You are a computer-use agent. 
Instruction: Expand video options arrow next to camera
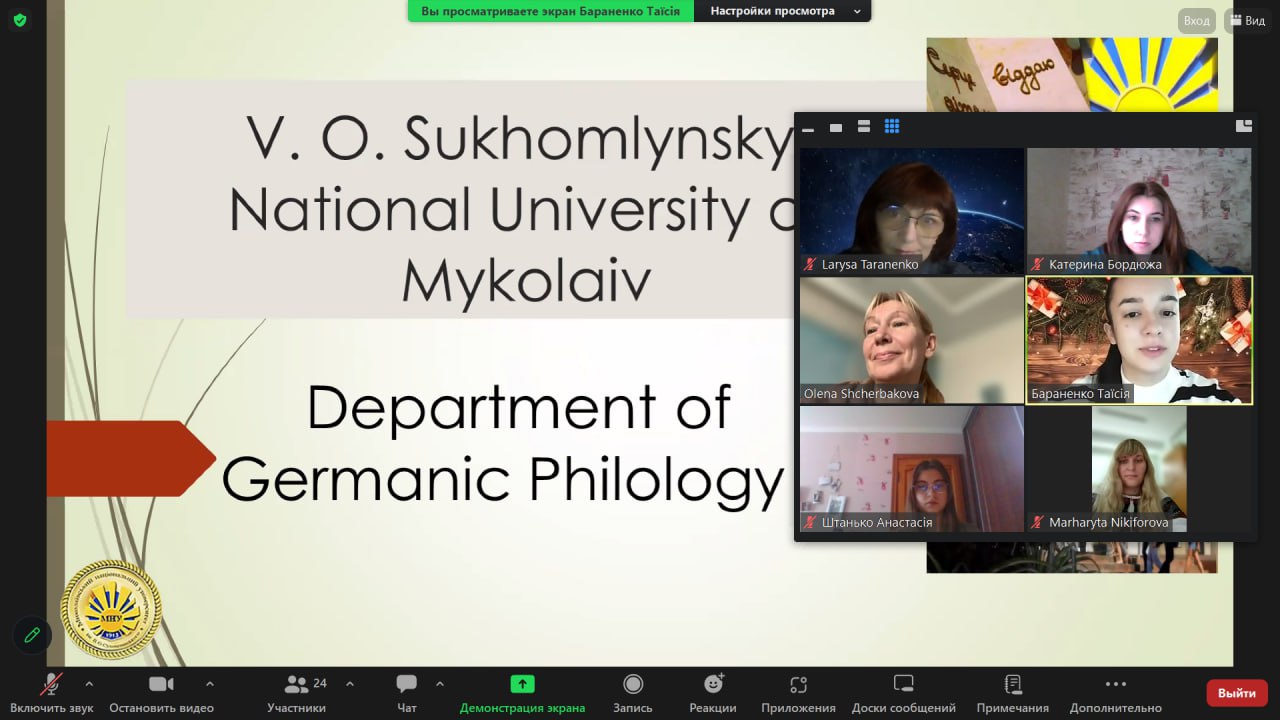tap(209, 684)
